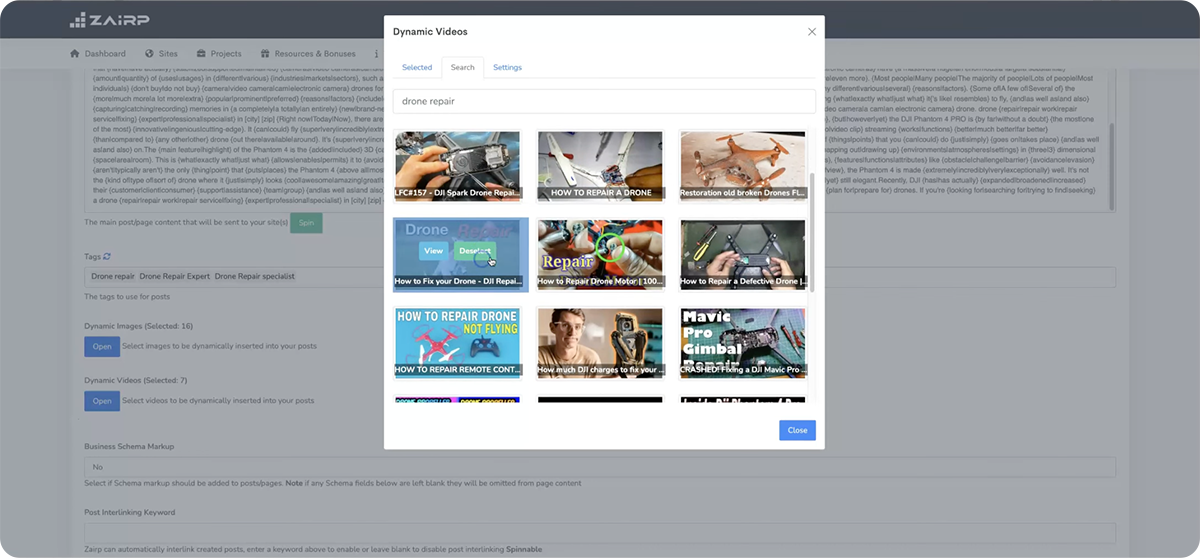Select the 'How much DJI charges' video
This screenshot has width=1200, height=558.
[600, 341]
